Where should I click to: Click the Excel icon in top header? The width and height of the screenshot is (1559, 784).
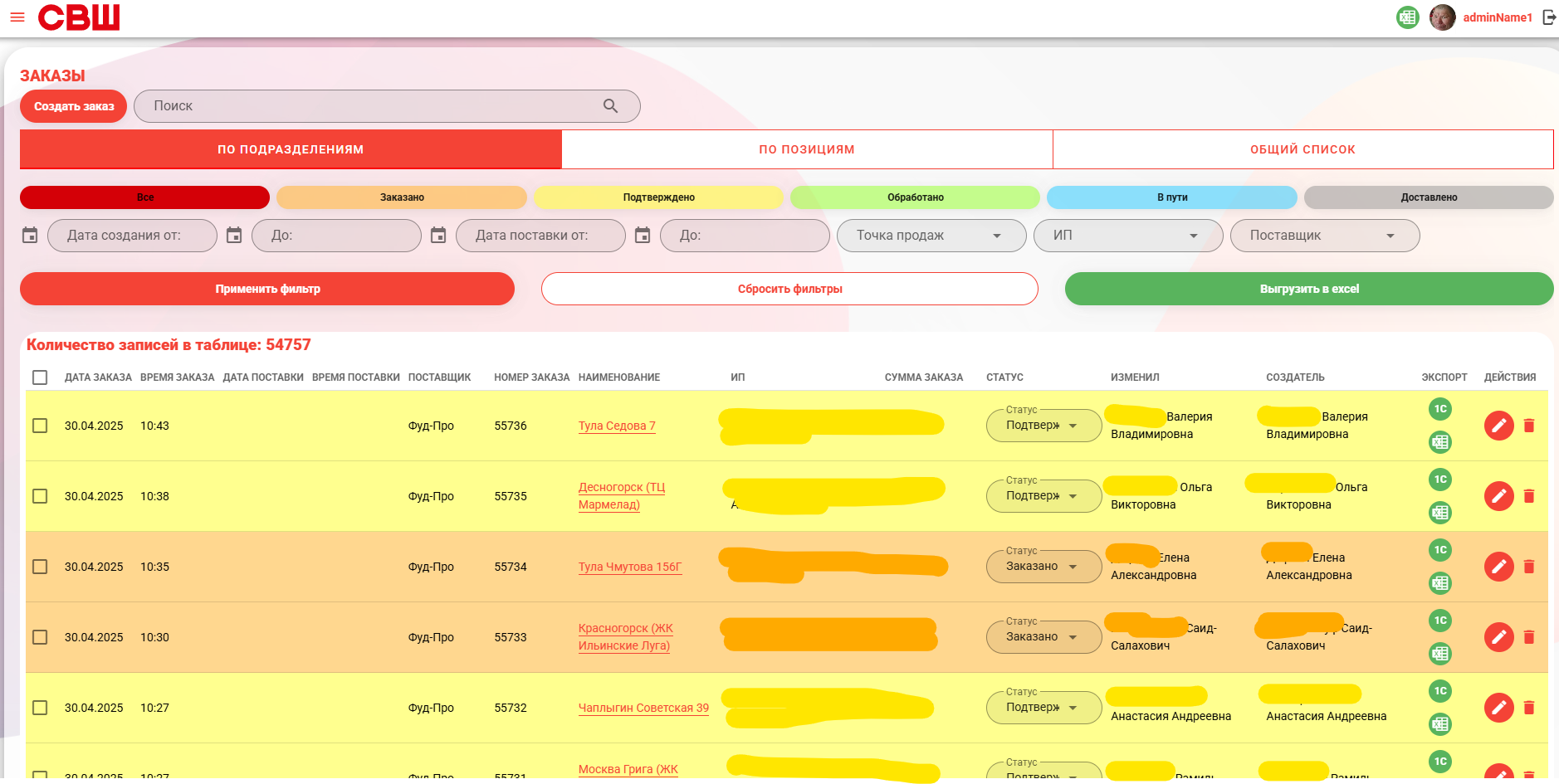[x=1408, y=17]
